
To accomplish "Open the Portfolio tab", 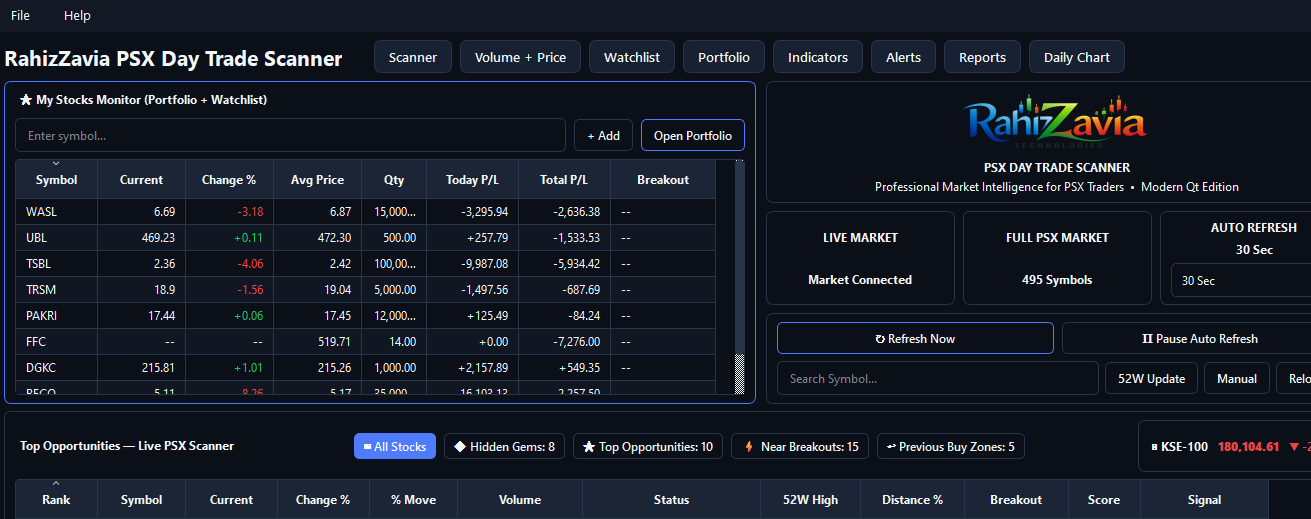I will click(724, 57).
